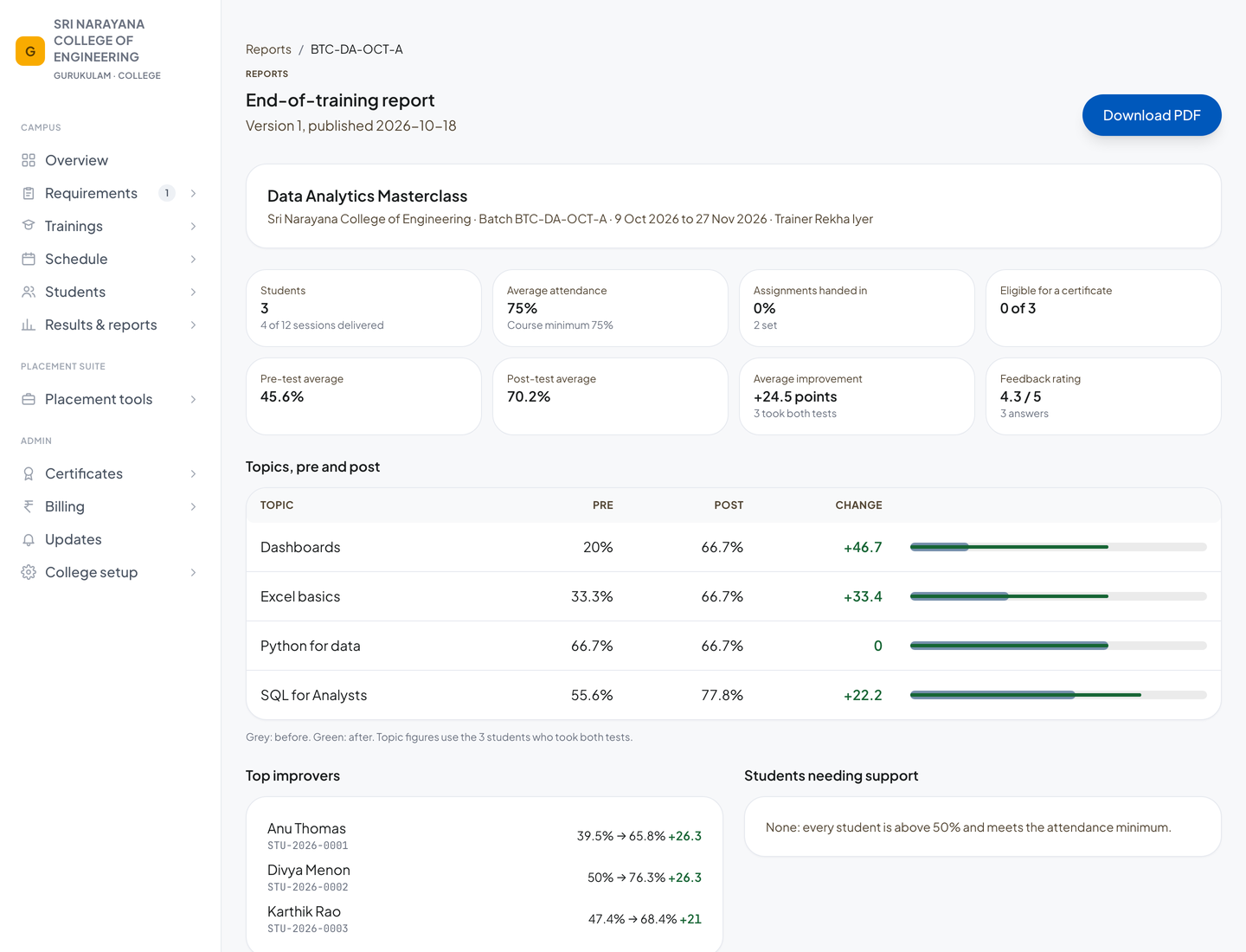Go to the Updates menu item
1246x952 pixels.
[110, 539]
